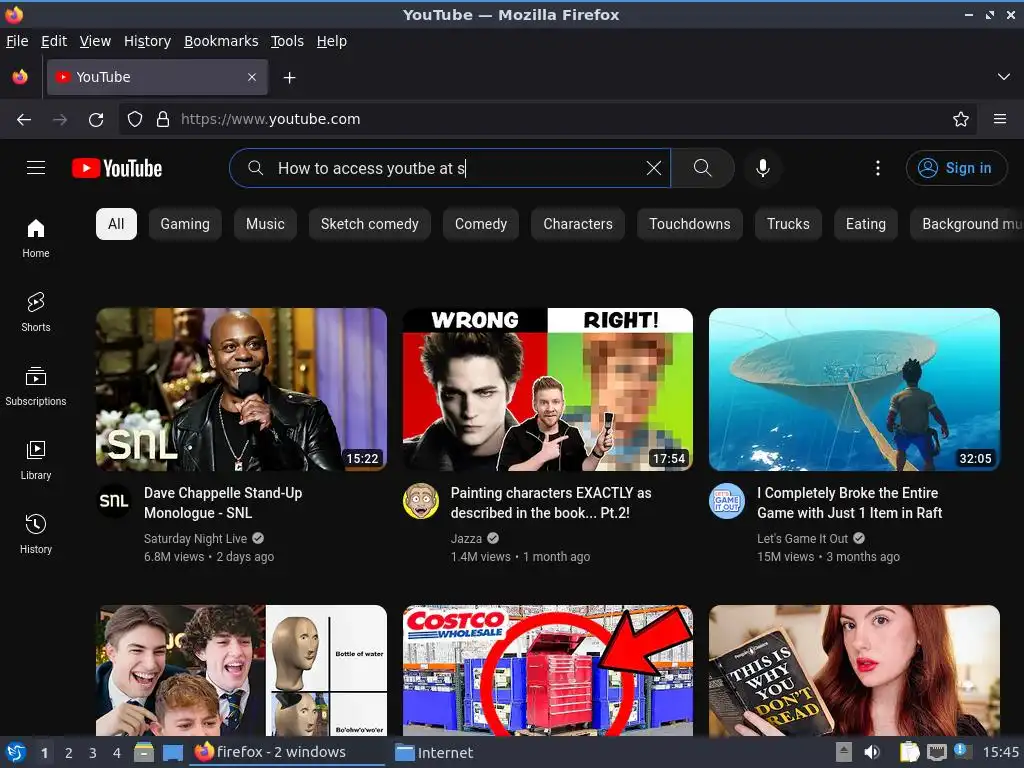Select the All filter chip
This screenshot has width=1024, height=768.
pyautogui.click(x=116, y=224)
